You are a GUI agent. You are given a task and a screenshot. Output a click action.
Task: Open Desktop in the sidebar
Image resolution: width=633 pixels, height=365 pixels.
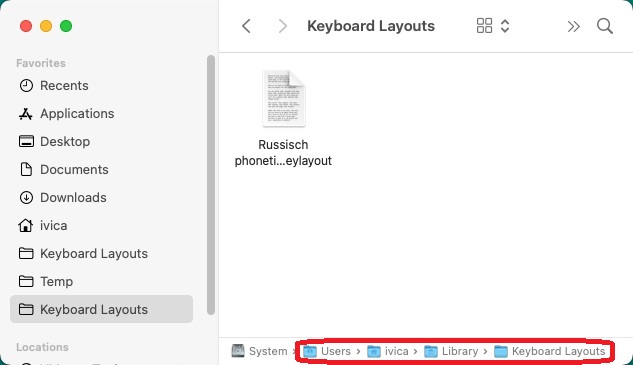tap(101, 141)
